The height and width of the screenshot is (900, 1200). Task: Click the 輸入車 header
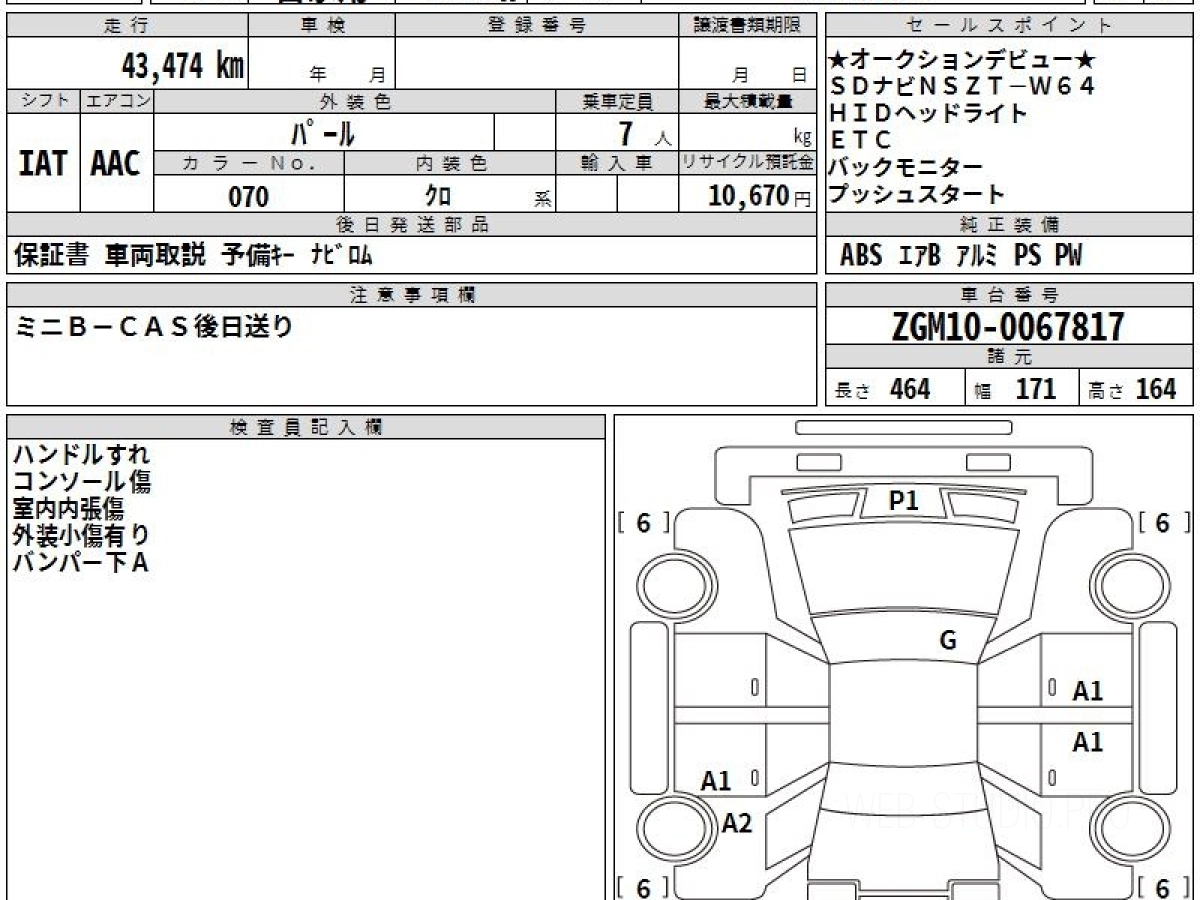(617, 164)
